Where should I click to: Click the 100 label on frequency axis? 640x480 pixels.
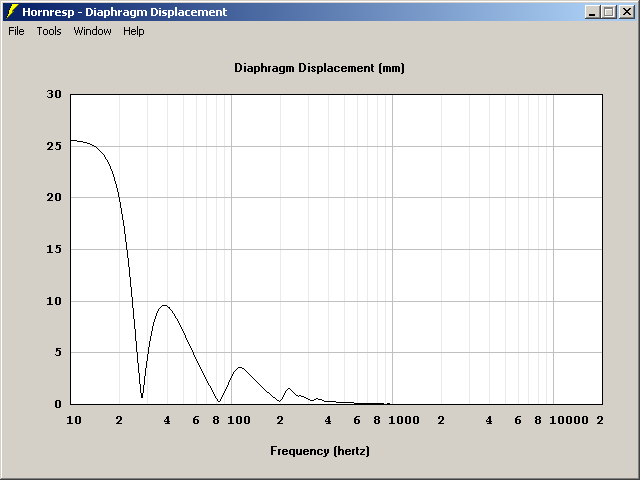[239, 420]
